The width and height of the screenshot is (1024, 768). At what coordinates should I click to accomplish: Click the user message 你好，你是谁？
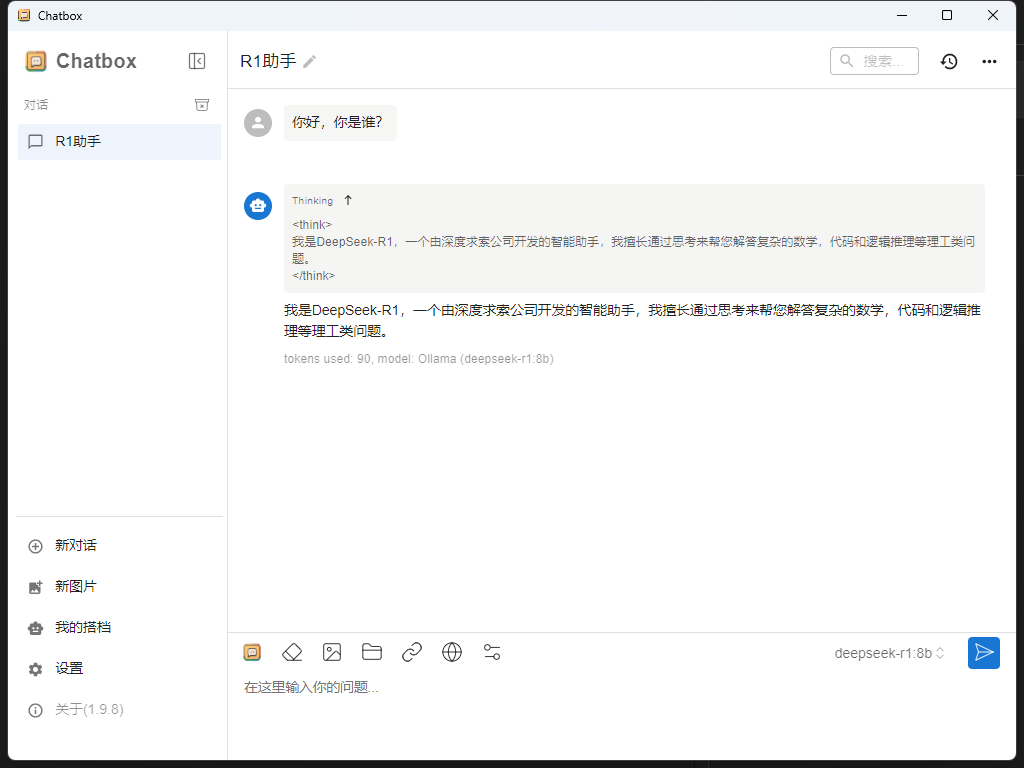tap(340, 123)
